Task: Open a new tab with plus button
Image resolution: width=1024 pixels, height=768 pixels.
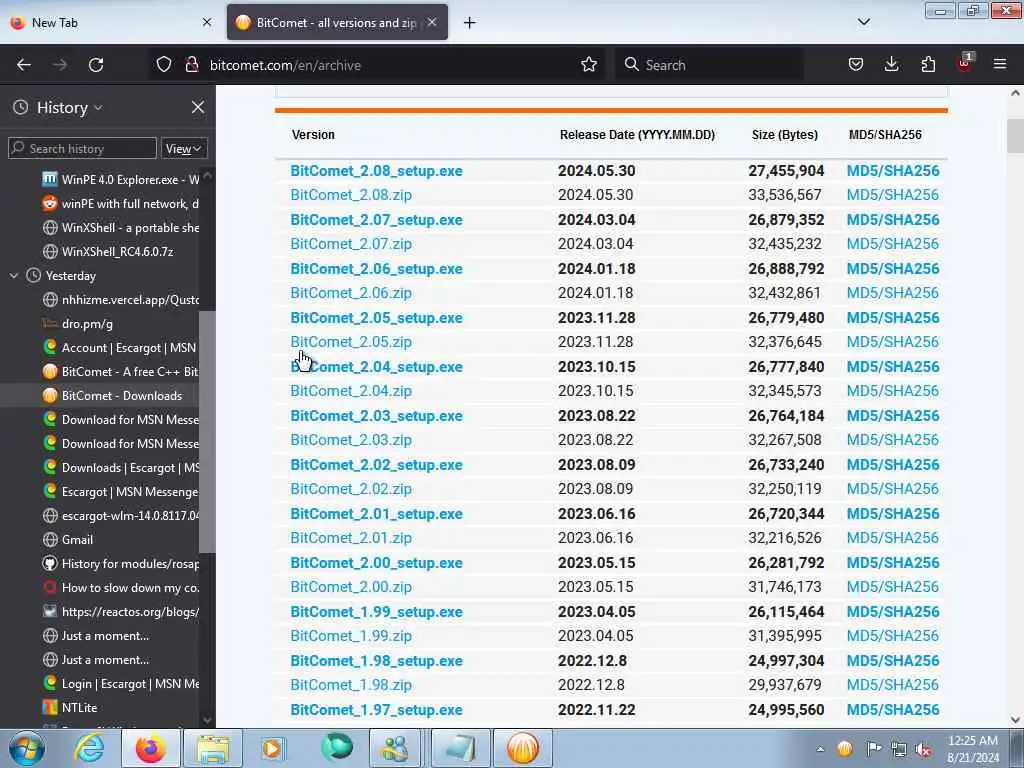Action: click(470, 23)
